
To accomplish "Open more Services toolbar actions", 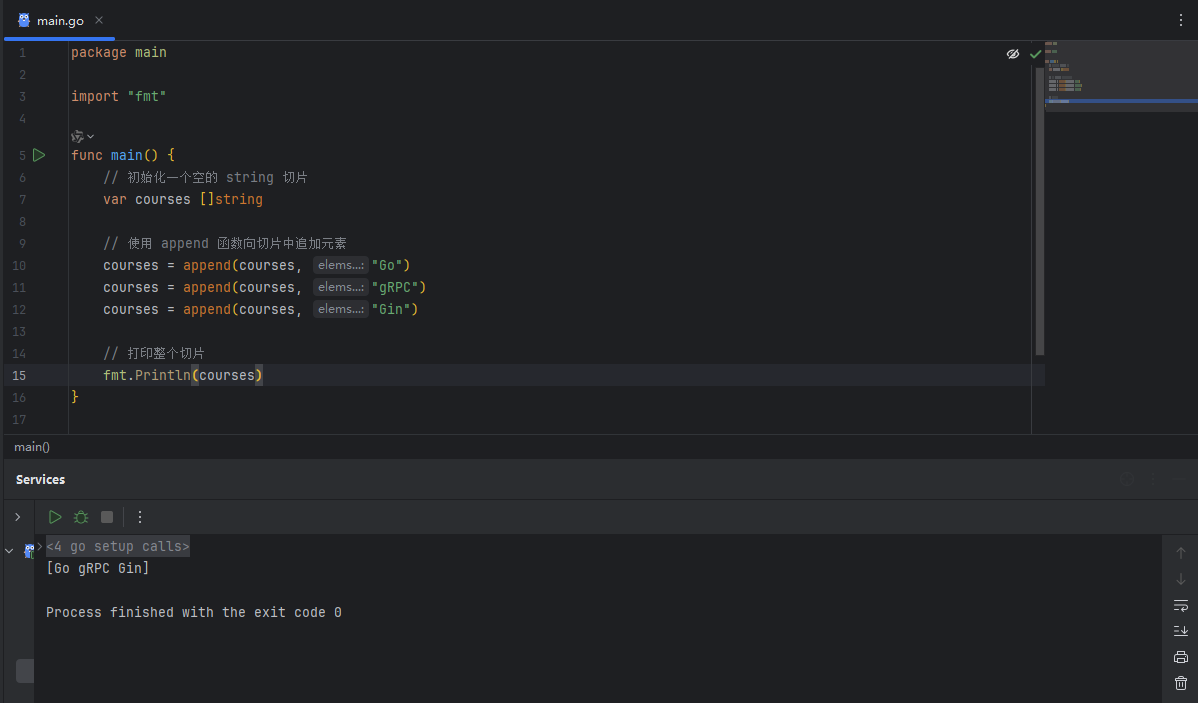I will tap(140, 517).
